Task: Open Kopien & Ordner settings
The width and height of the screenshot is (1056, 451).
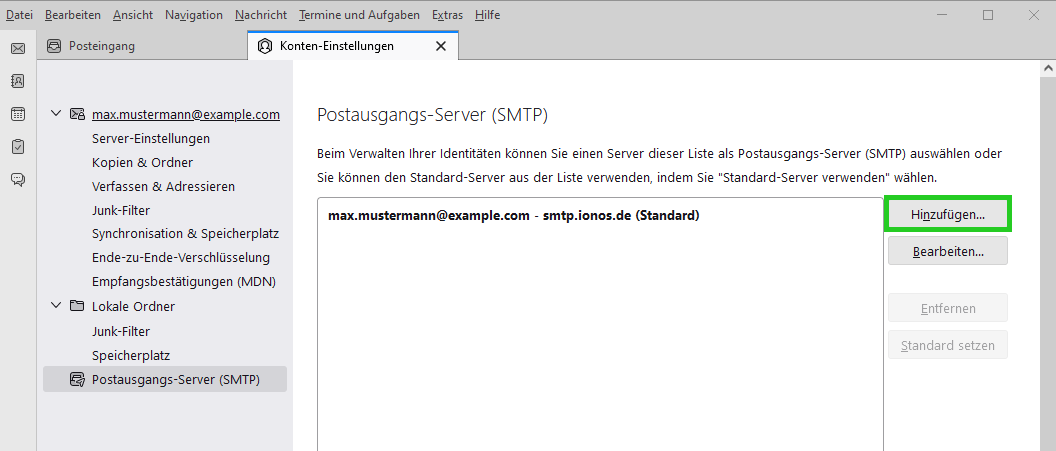Action: point(142,163)
